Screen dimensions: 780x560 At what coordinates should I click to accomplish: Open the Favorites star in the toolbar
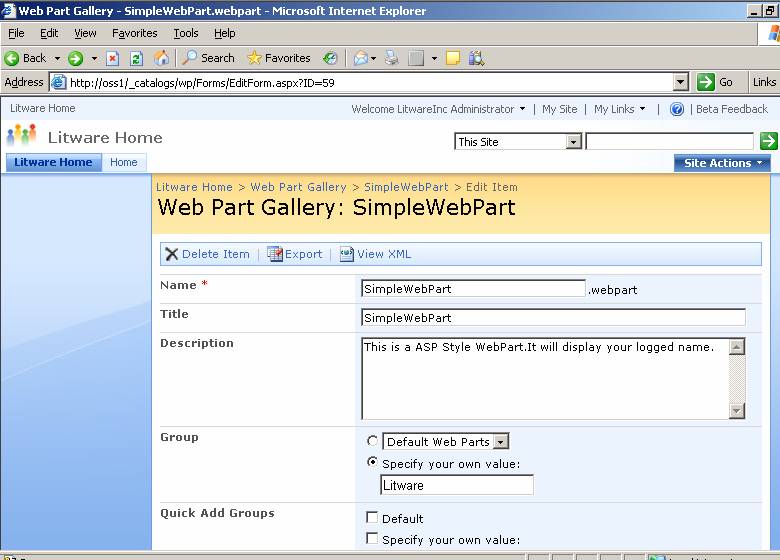click(x=254, y=58)
